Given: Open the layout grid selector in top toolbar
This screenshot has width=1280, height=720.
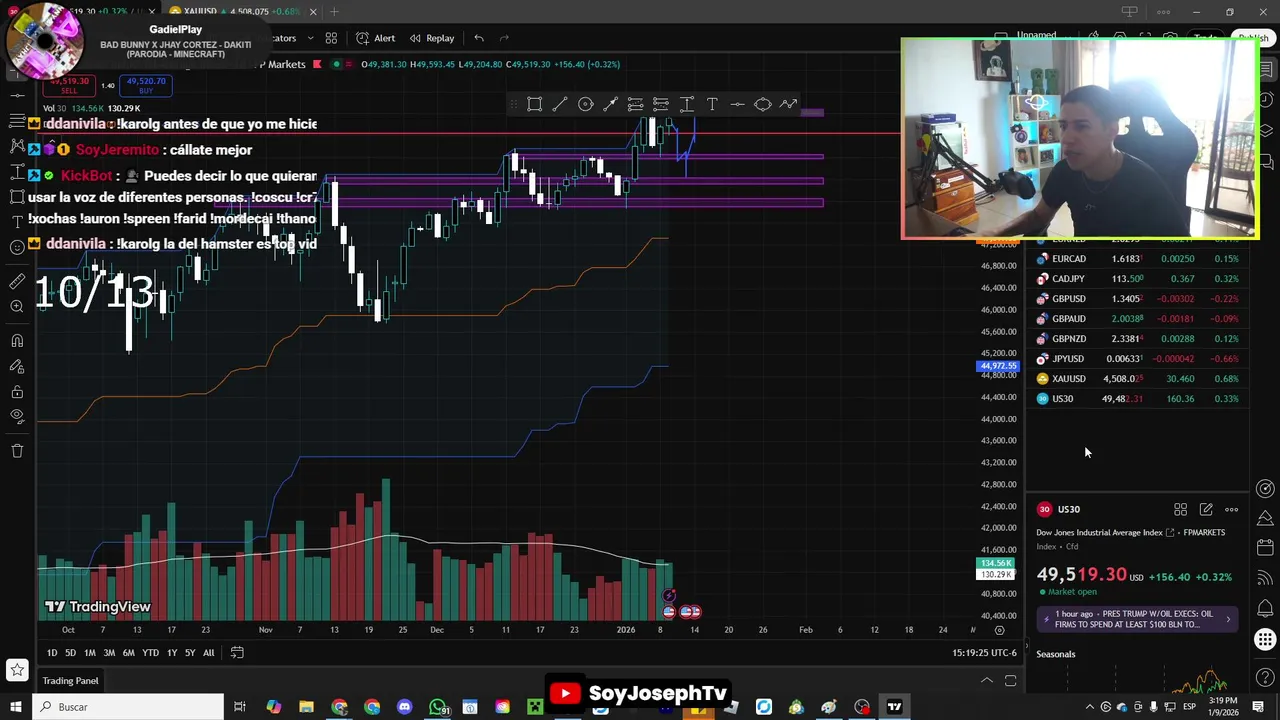Looking at the screenshot, I should click(x=331, y=38).
